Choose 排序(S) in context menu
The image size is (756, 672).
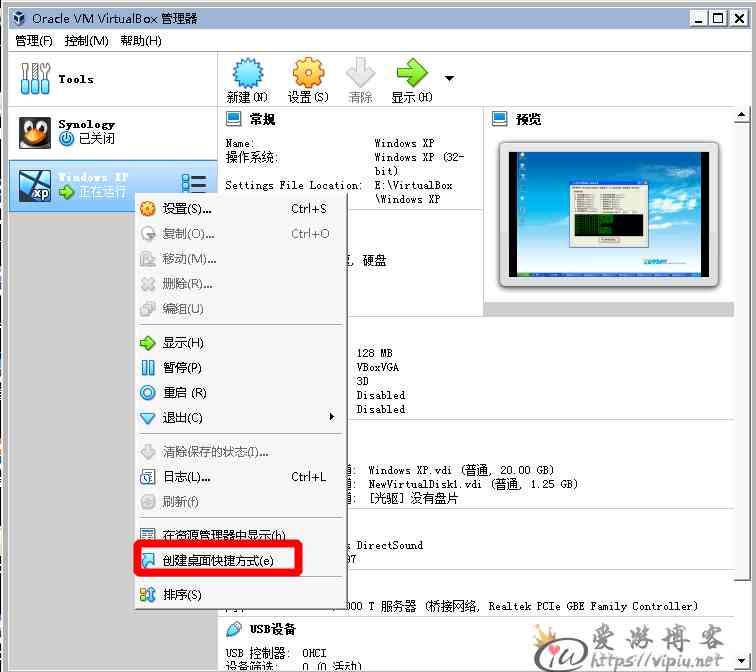241,594
